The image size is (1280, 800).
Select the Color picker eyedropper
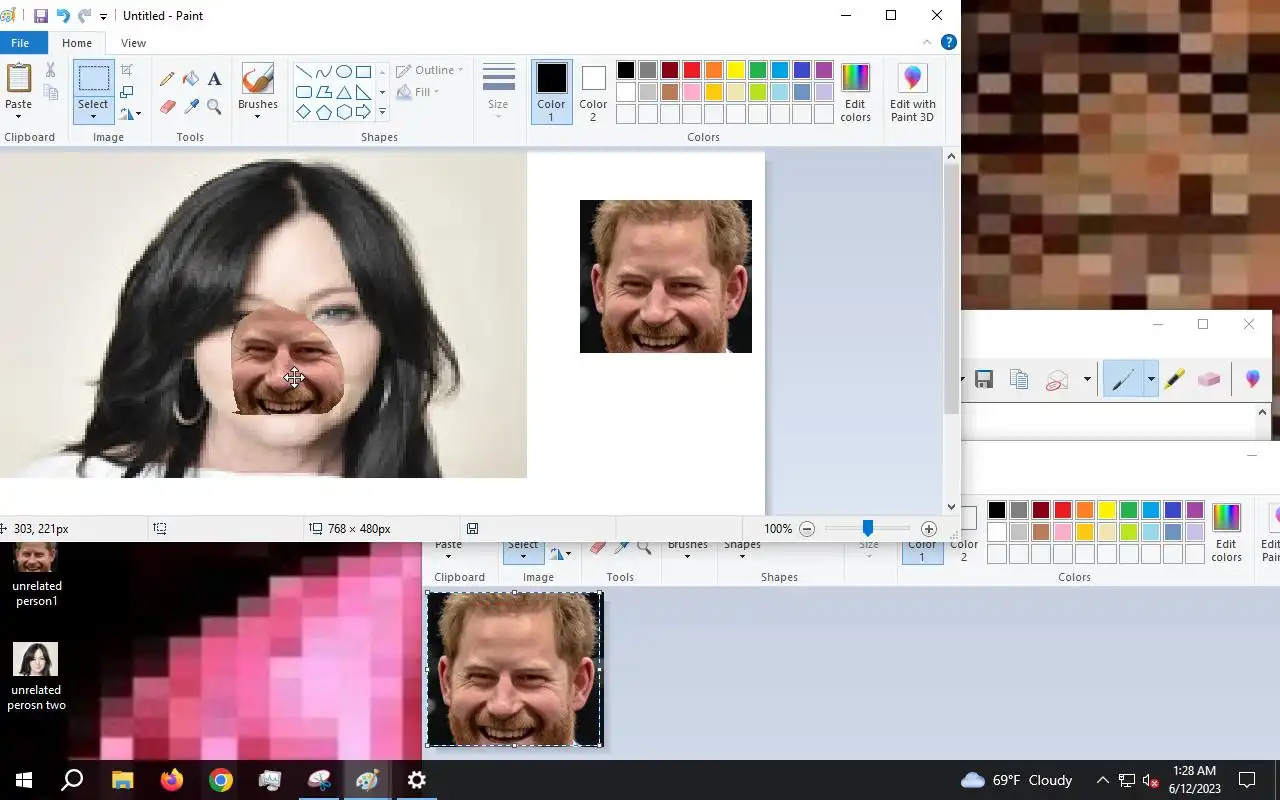click(191, 106)
